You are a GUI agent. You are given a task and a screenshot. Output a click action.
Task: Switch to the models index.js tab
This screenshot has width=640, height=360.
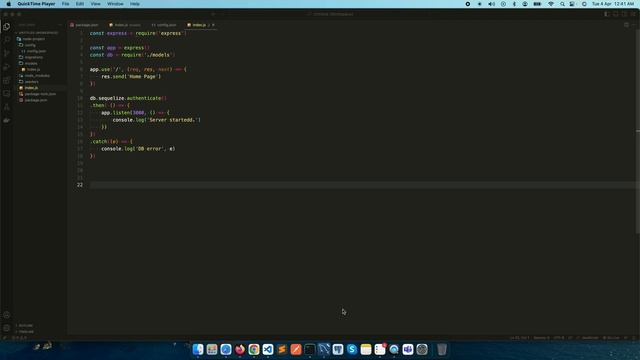click(x=124, y=25)
